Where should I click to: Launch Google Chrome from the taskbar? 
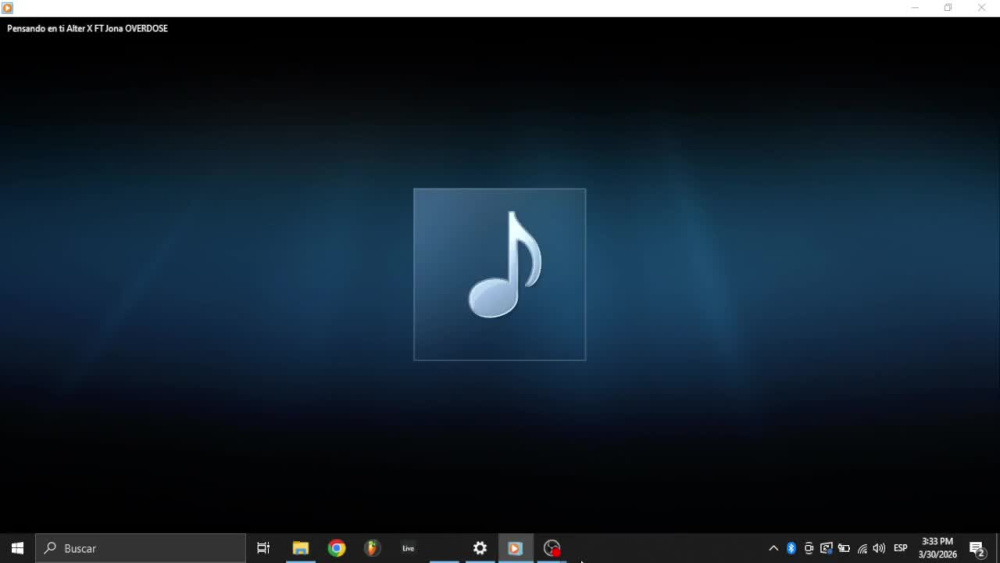pyautogui.click(x=337, y=548)
